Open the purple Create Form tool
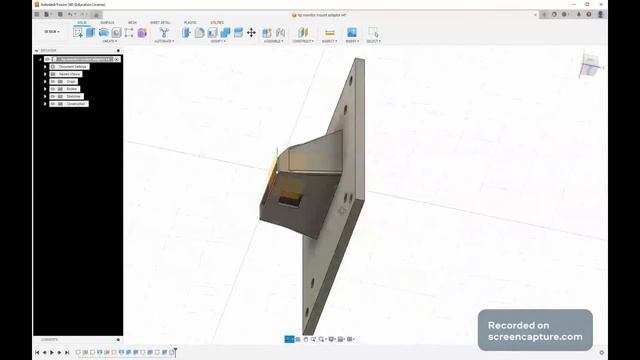The image size is (640, 360). pyautogui.click(x=142, y=32)
